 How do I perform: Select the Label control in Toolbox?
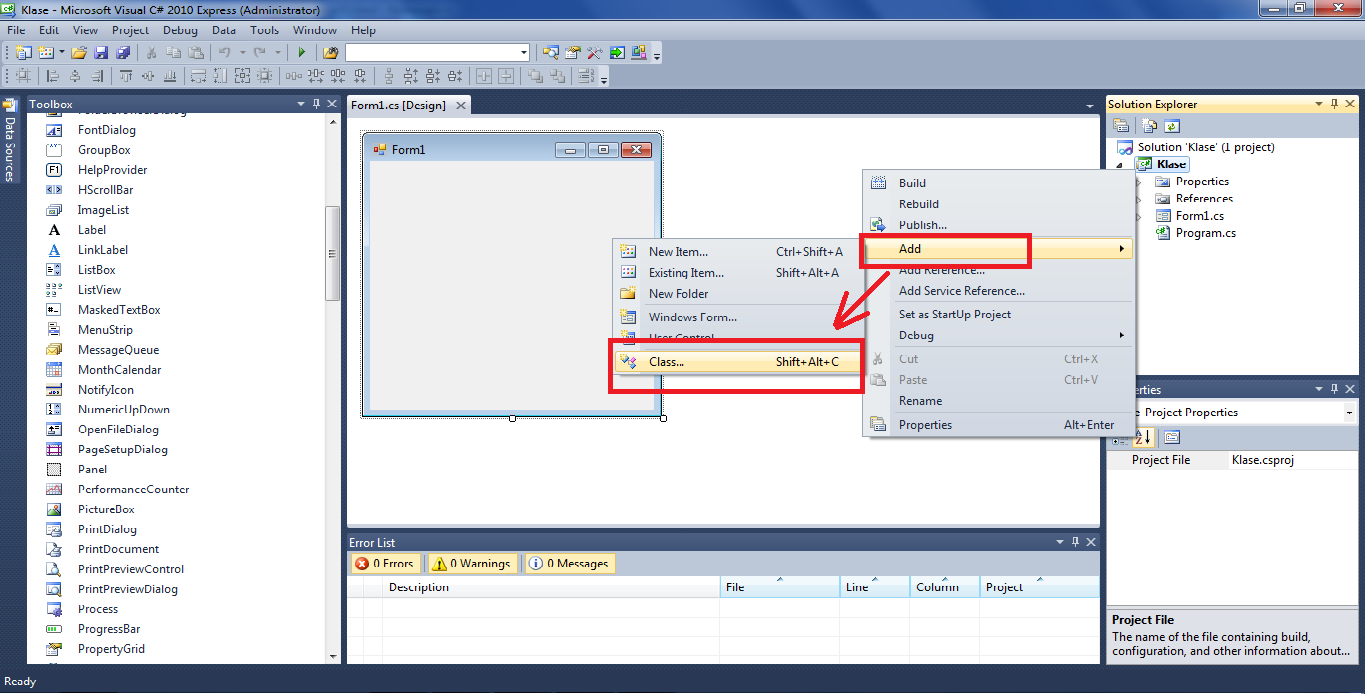pos(92,230)
